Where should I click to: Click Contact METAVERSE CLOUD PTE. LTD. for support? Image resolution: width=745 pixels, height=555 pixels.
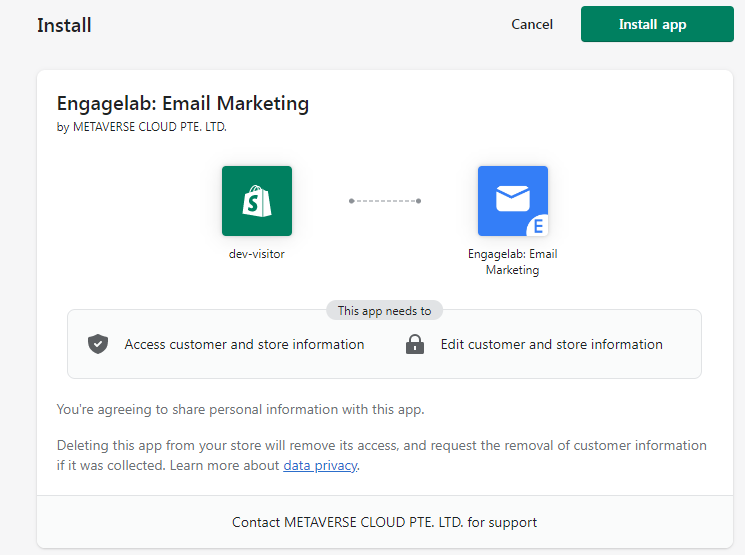(384, 522)
